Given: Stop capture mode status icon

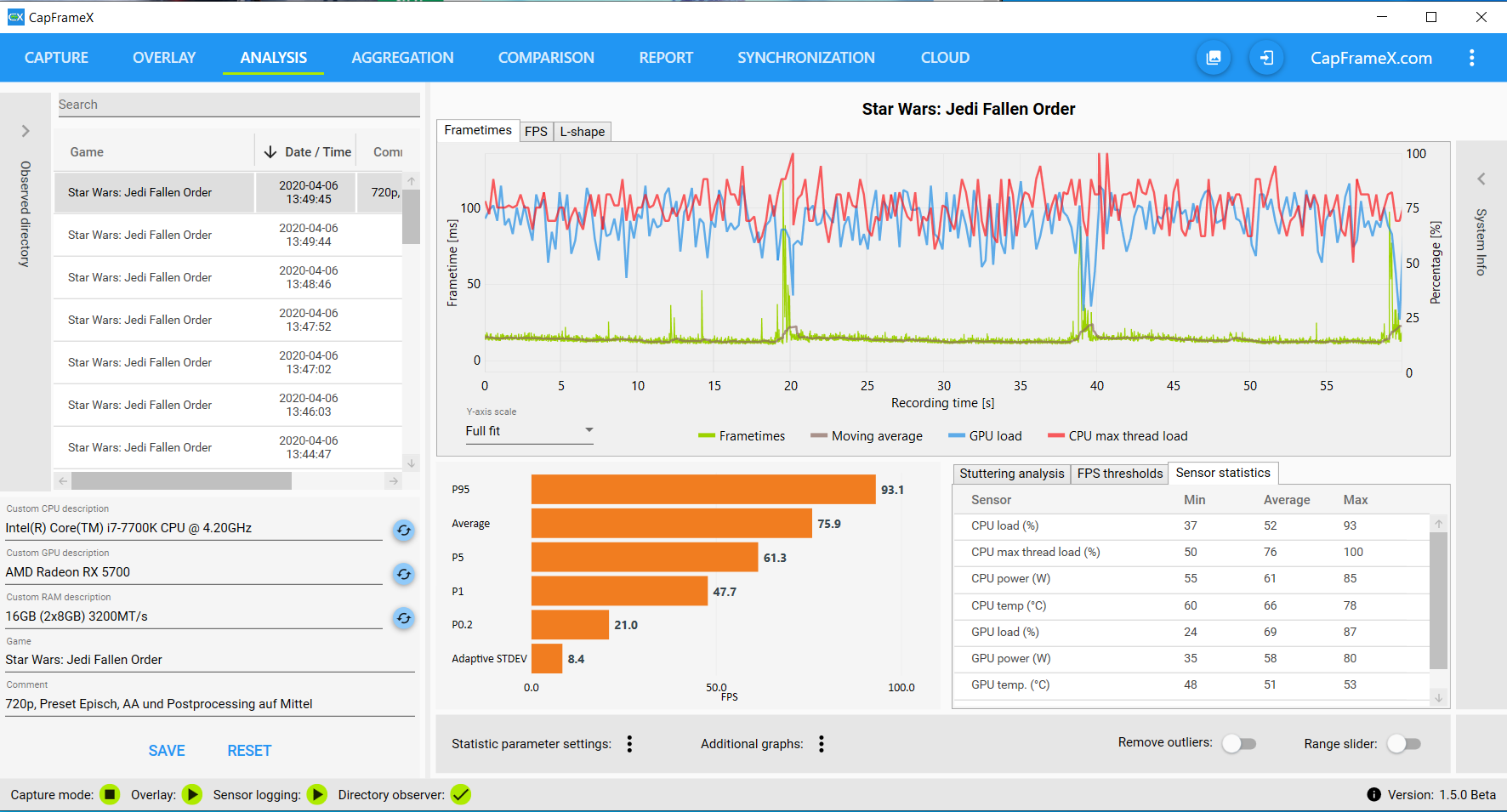Looking at the screenshot, I should 110,794.
